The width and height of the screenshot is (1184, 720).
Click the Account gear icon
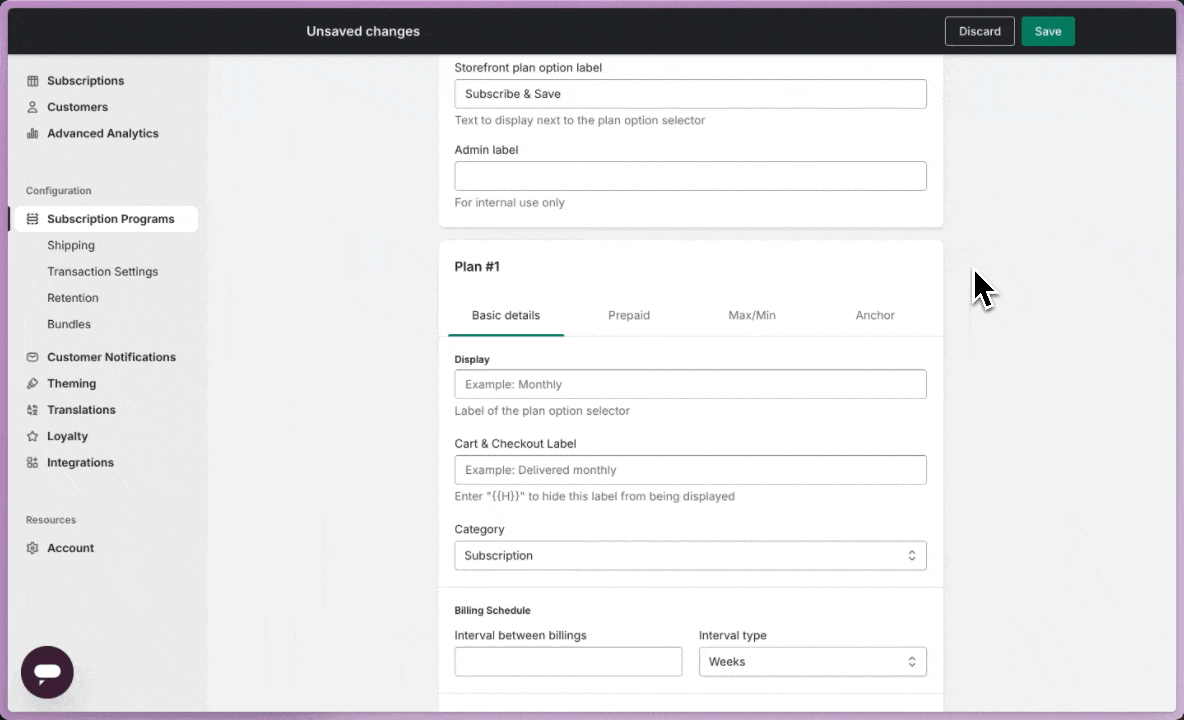32,548
